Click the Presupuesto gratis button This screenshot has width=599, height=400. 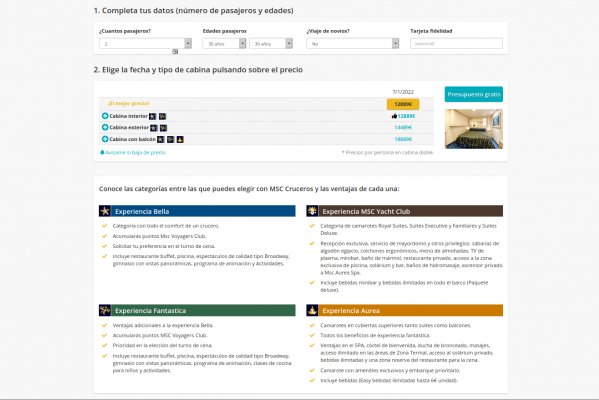tap(474, 94)
